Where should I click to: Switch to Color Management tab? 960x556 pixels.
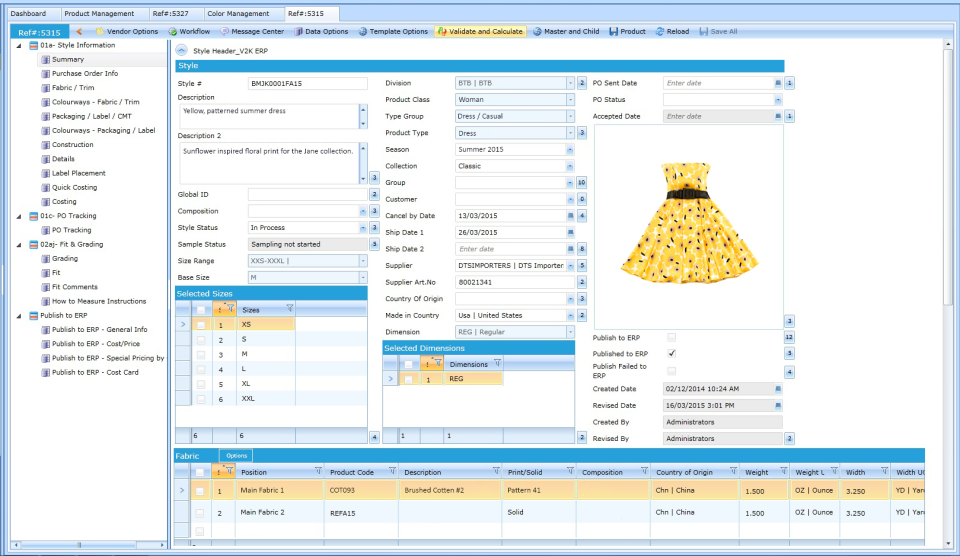238,13
